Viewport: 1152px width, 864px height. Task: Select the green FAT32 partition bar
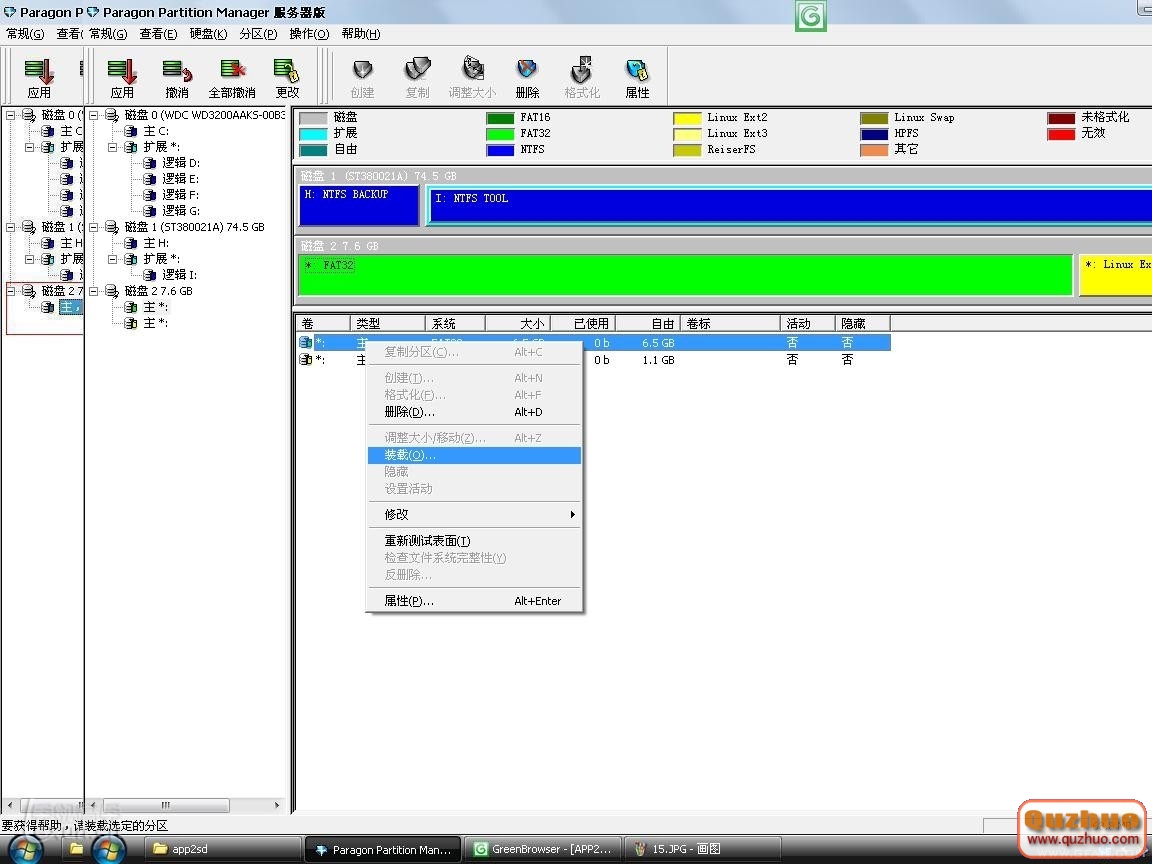685,276
